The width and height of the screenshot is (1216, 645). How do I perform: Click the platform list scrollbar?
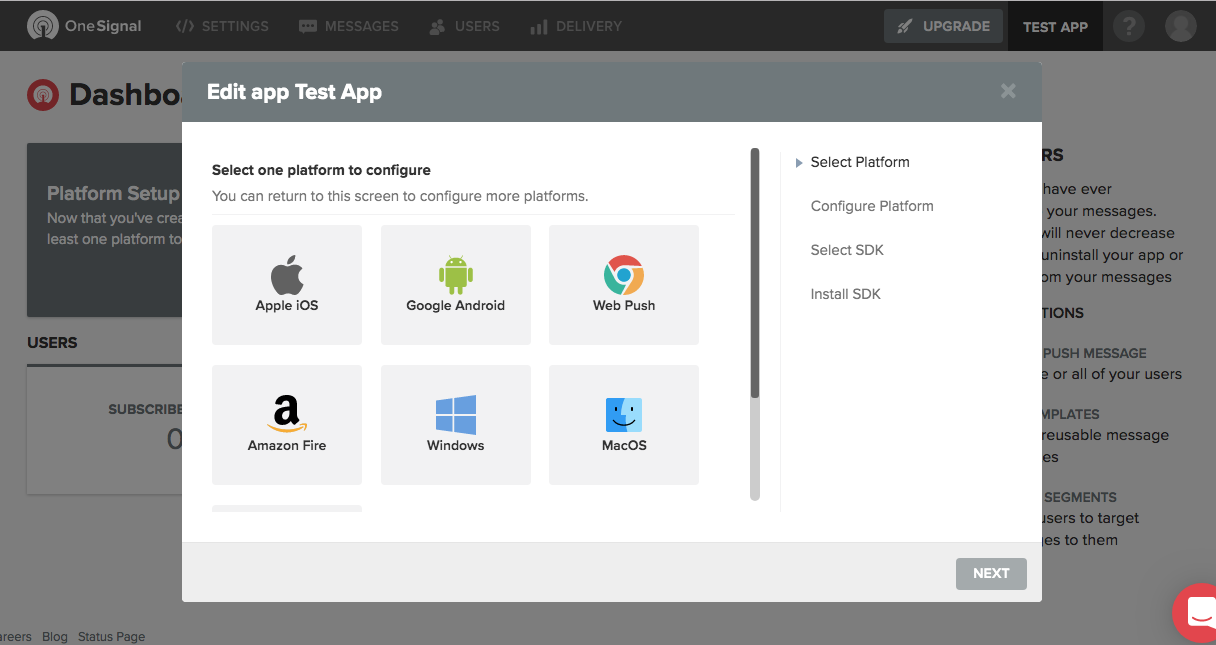(755, 273)
